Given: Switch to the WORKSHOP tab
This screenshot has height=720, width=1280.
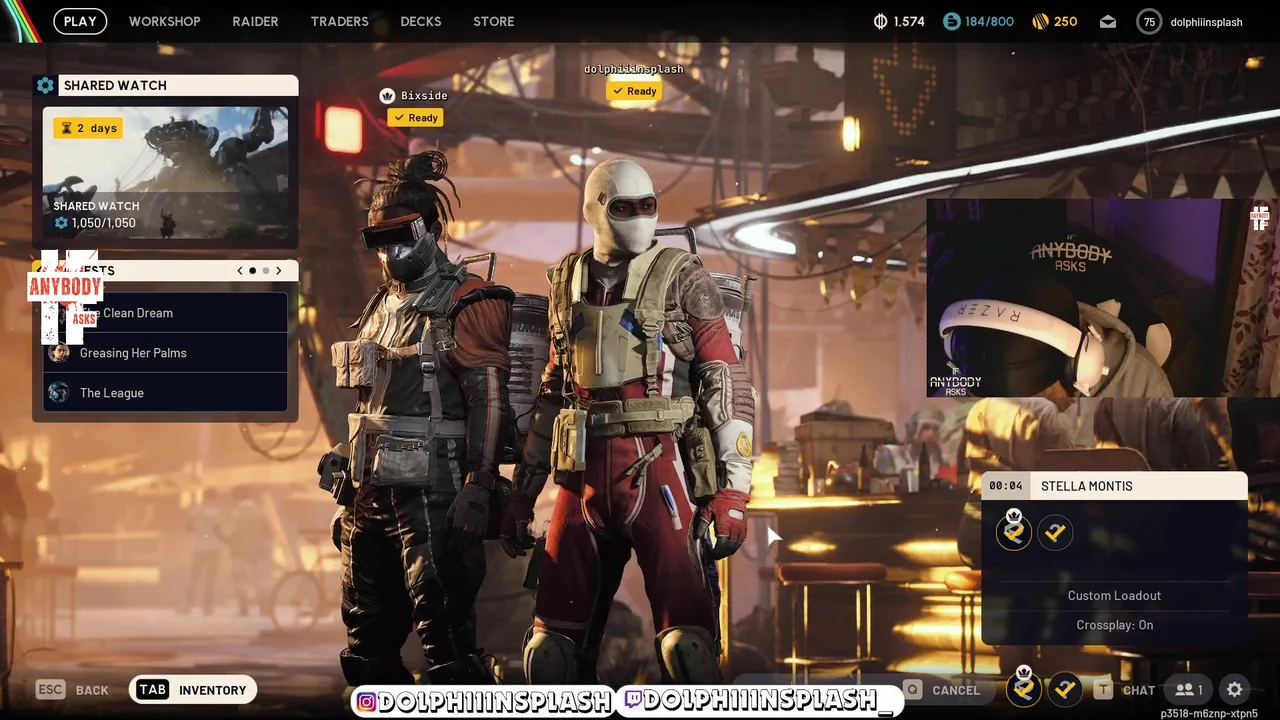Looking at the screenshot, I should coord(164,21).
